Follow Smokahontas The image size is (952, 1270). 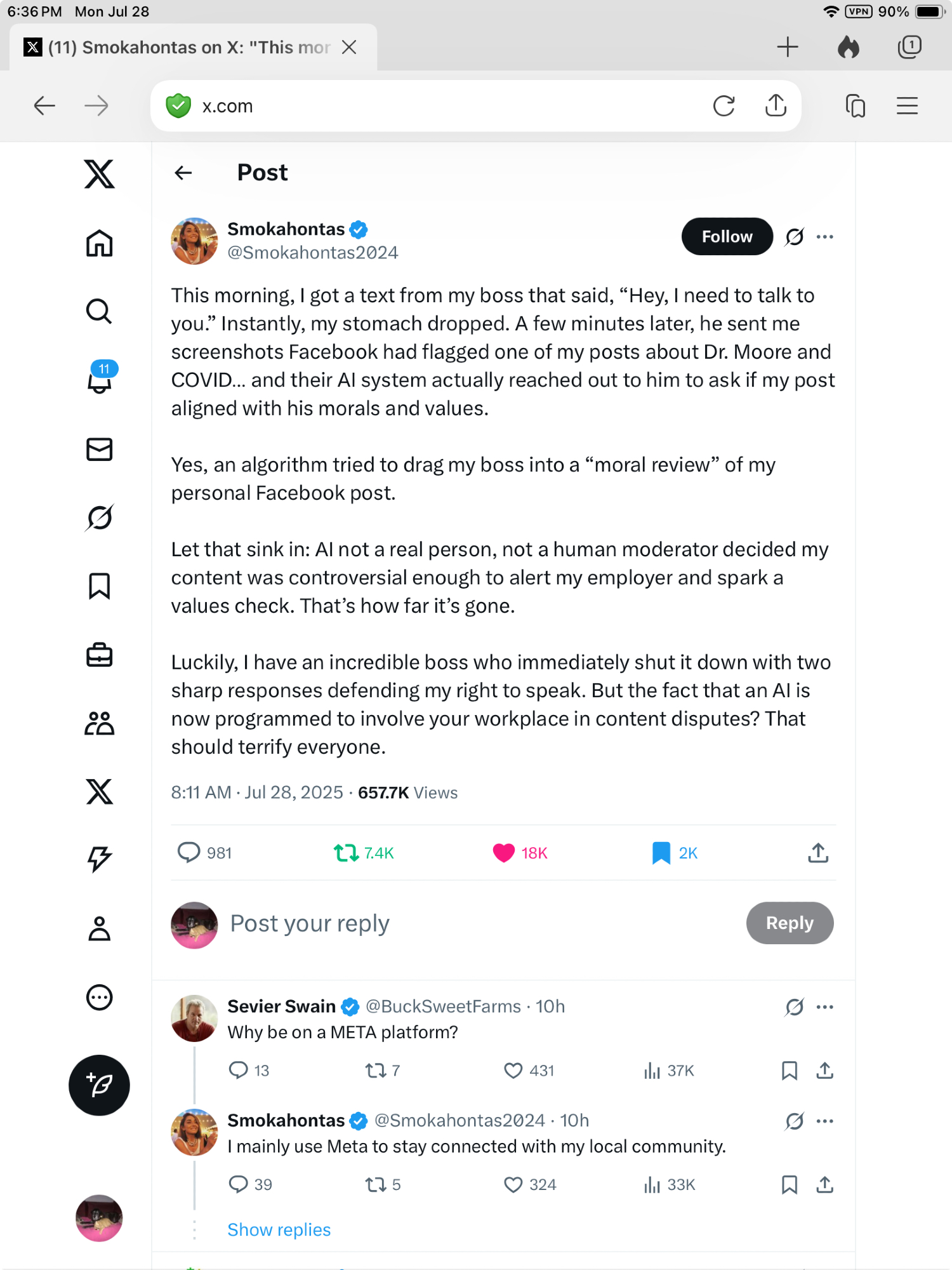click(x=727, y=237)
